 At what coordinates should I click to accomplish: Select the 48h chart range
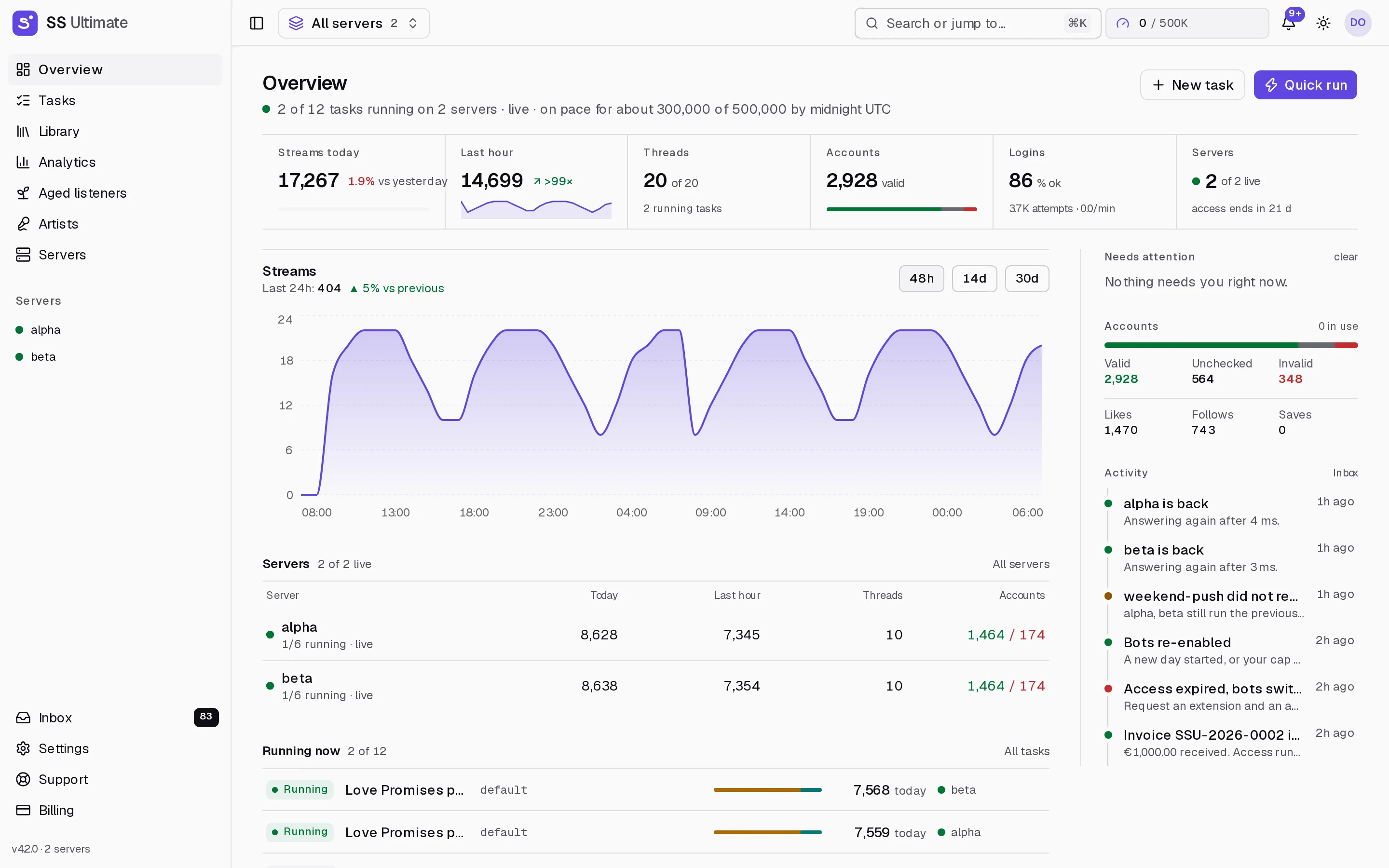(x=921, y=278)
